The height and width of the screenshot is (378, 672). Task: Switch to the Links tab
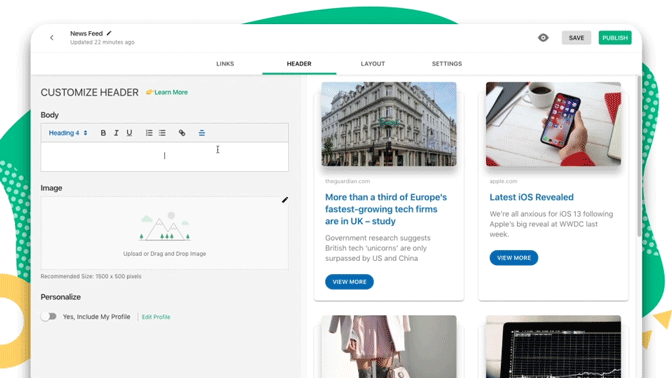(225, 63)
